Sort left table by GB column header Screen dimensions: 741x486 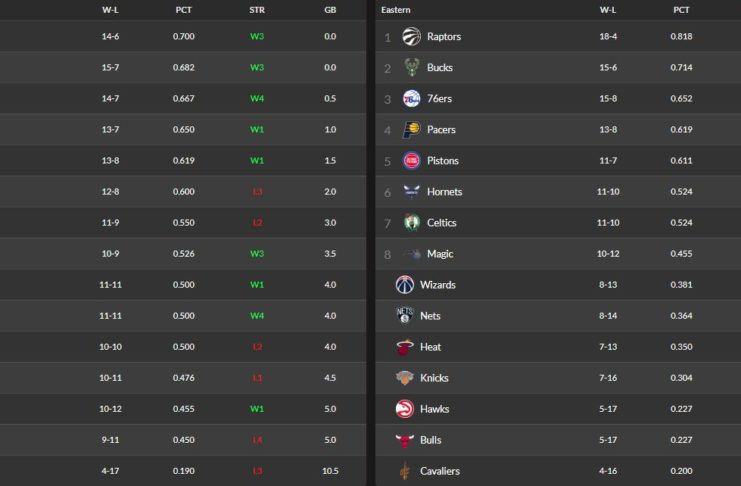point(330,9)
